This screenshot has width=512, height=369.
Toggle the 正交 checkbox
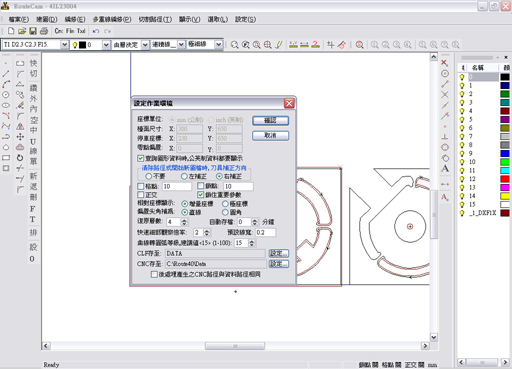(x=141, y=195)
